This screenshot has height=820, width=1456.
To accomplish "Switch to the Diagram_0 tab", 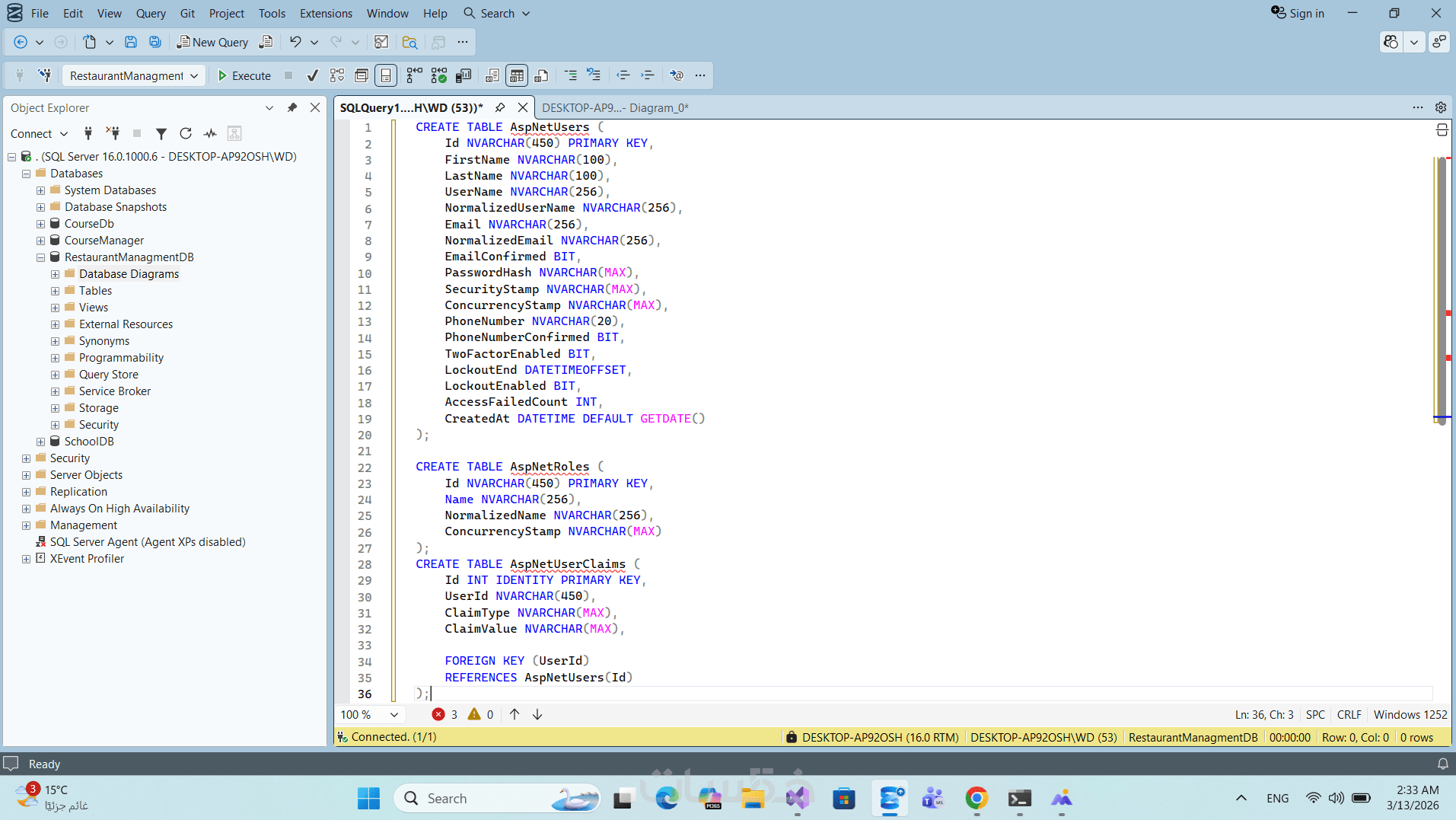I will click(614, 108).
